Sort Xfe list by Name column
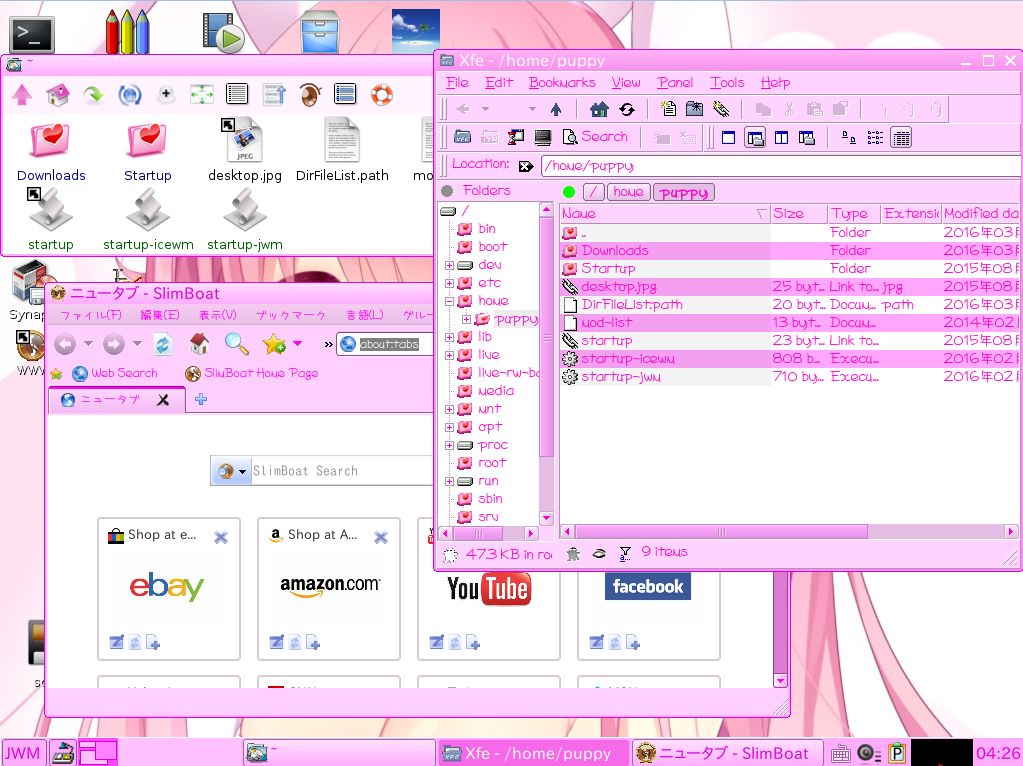 [665, 213]
